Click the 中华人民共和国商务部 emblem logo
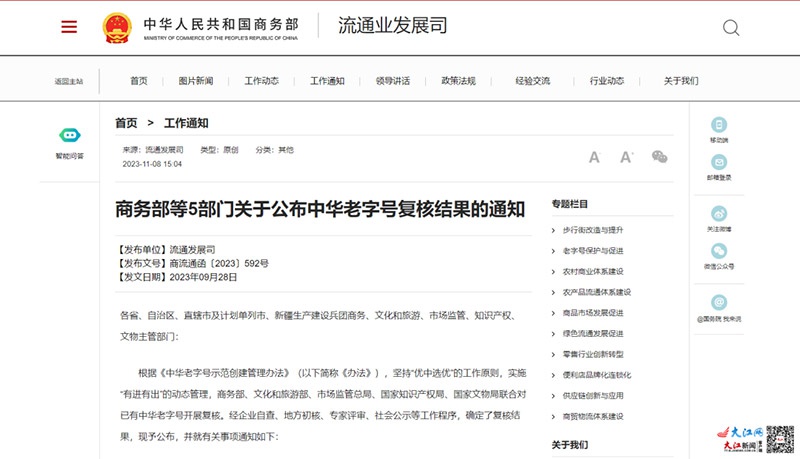Viewport: 800px width, 459px height. coord(121,27)
